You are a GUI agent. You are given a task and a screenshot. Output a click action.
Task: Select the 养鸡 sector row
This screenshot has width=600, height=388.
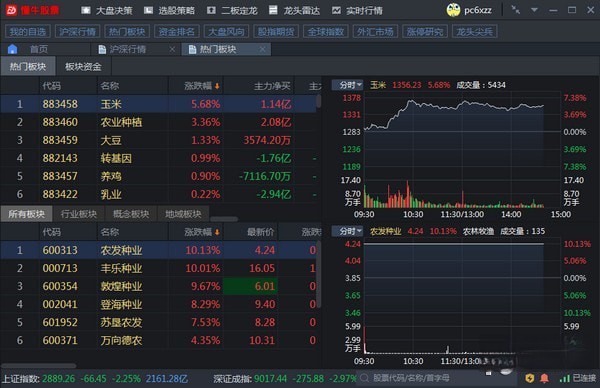tap(158, 176)
